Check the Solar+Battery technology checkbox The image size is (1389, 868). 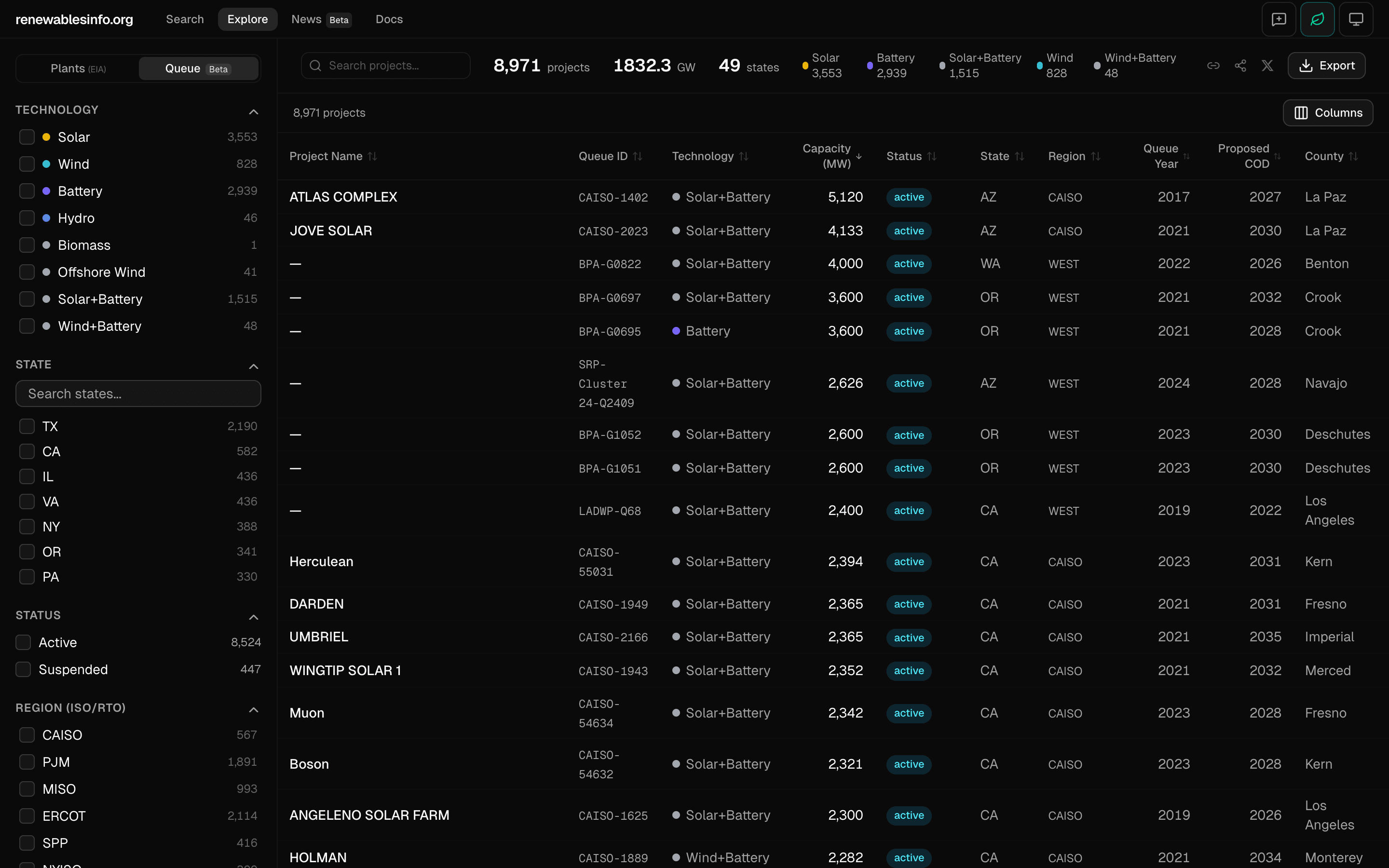pyautogui.click(x=27, y=299)
